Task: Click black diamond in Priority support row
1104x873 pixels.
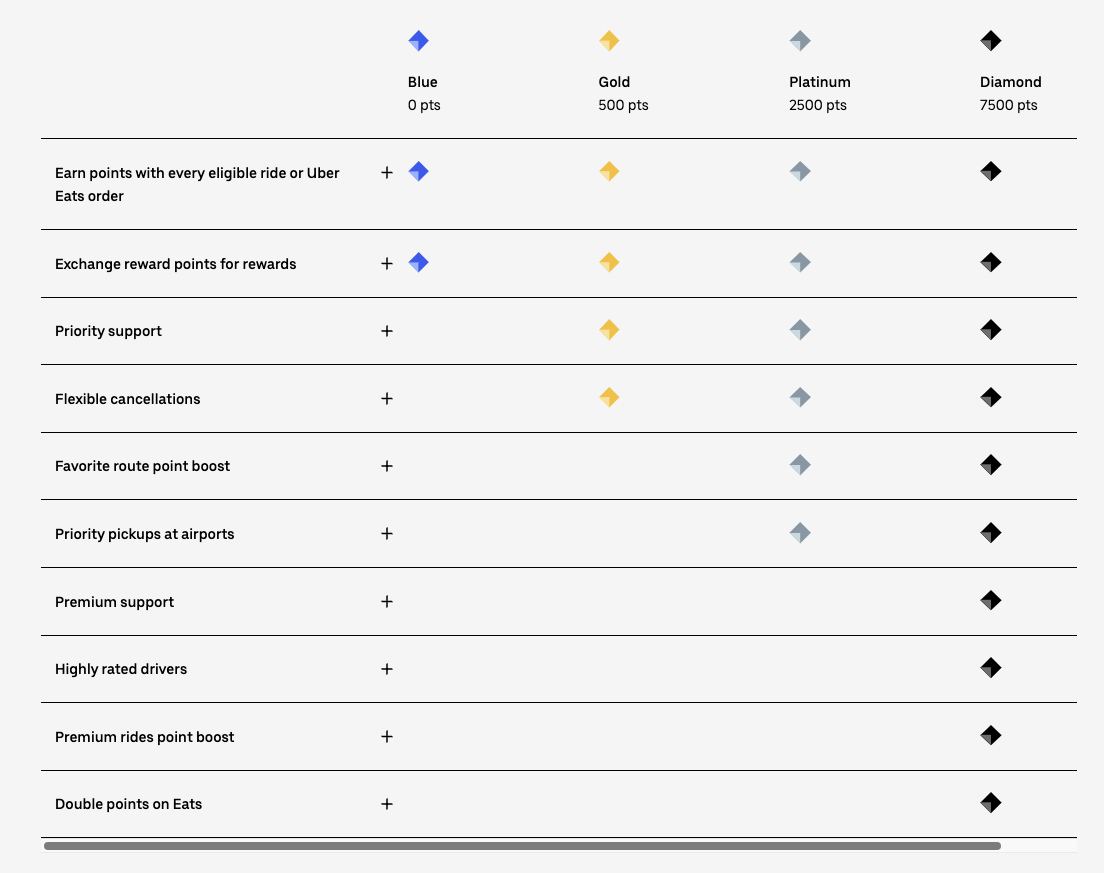Action: point(991,329)
